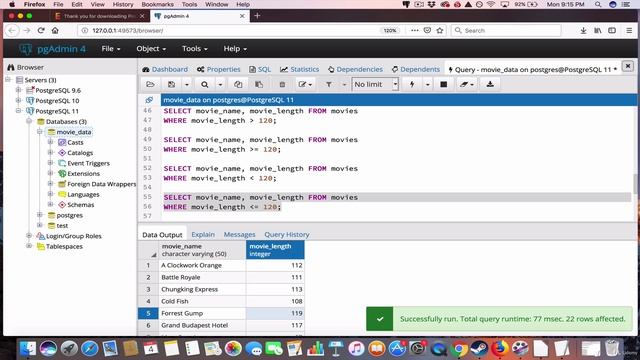This screenshot has width=640, height=360.
Task: Select movie_data database in tree
Action: coord(73,132)
